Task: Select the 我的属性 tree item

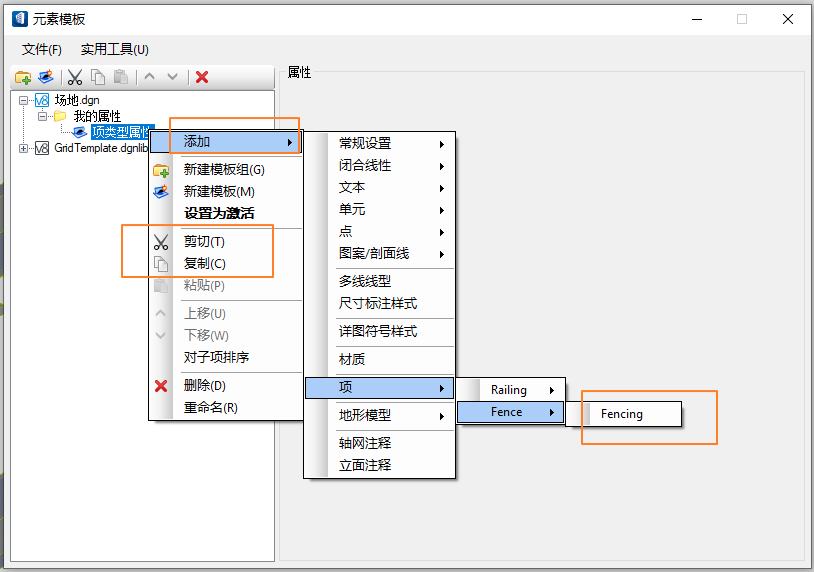Action: pos(97,116)
